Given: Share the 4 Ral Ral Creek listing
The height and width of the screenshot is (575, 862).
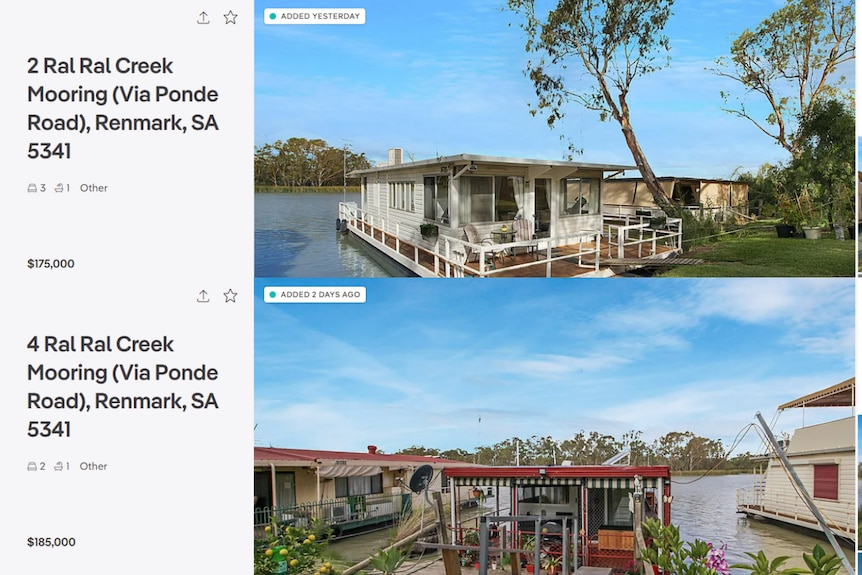Looking at the screenshot, I should [203, 296].
